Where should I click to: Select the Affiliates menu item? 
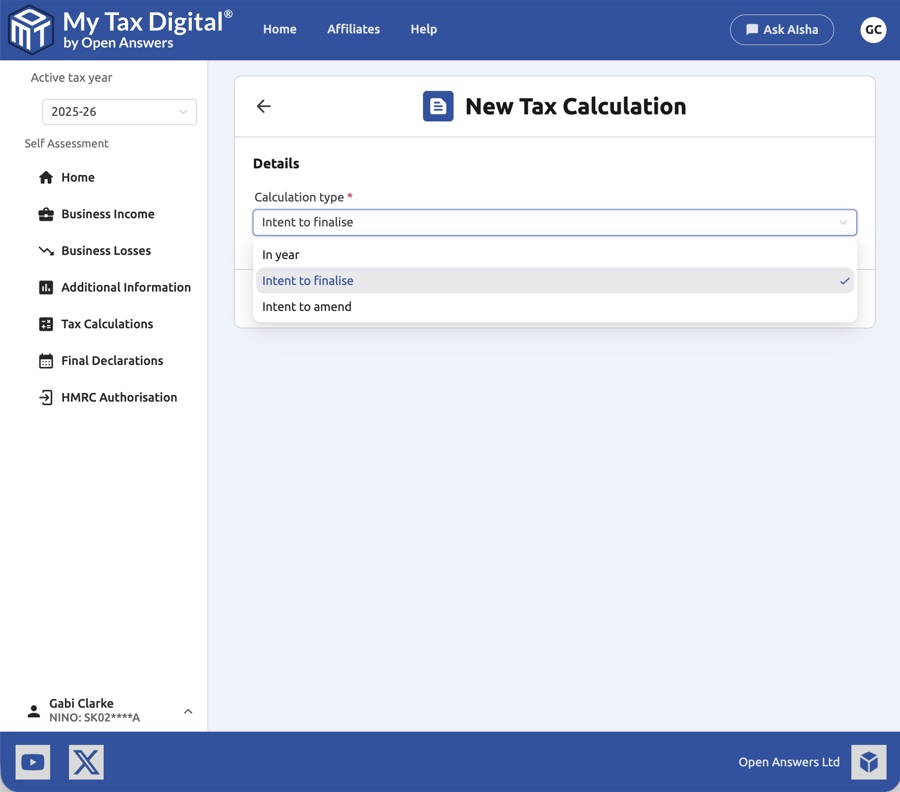tap(353, 29)
